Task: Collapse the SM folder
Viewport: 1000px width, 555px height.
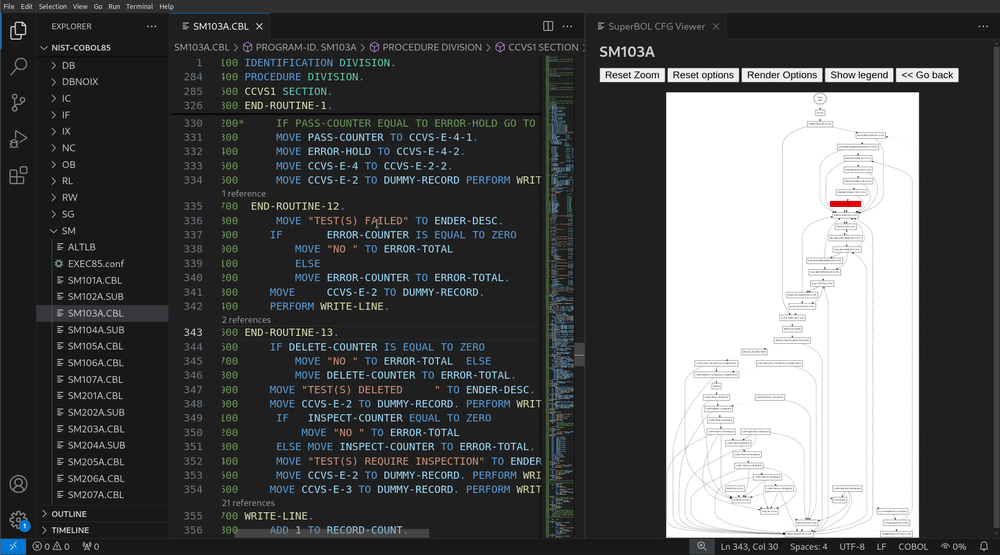Action: [68, 231]
